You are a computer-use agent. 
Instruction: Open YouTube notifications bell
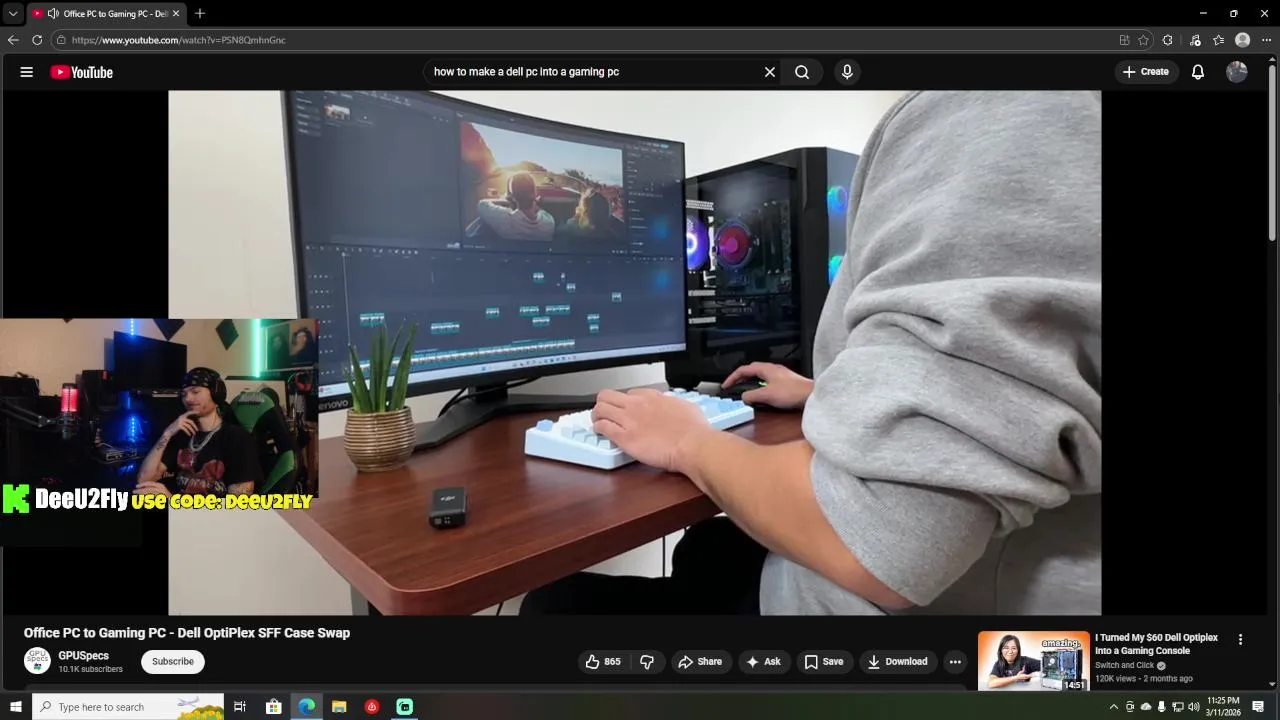coord(1198,72)
